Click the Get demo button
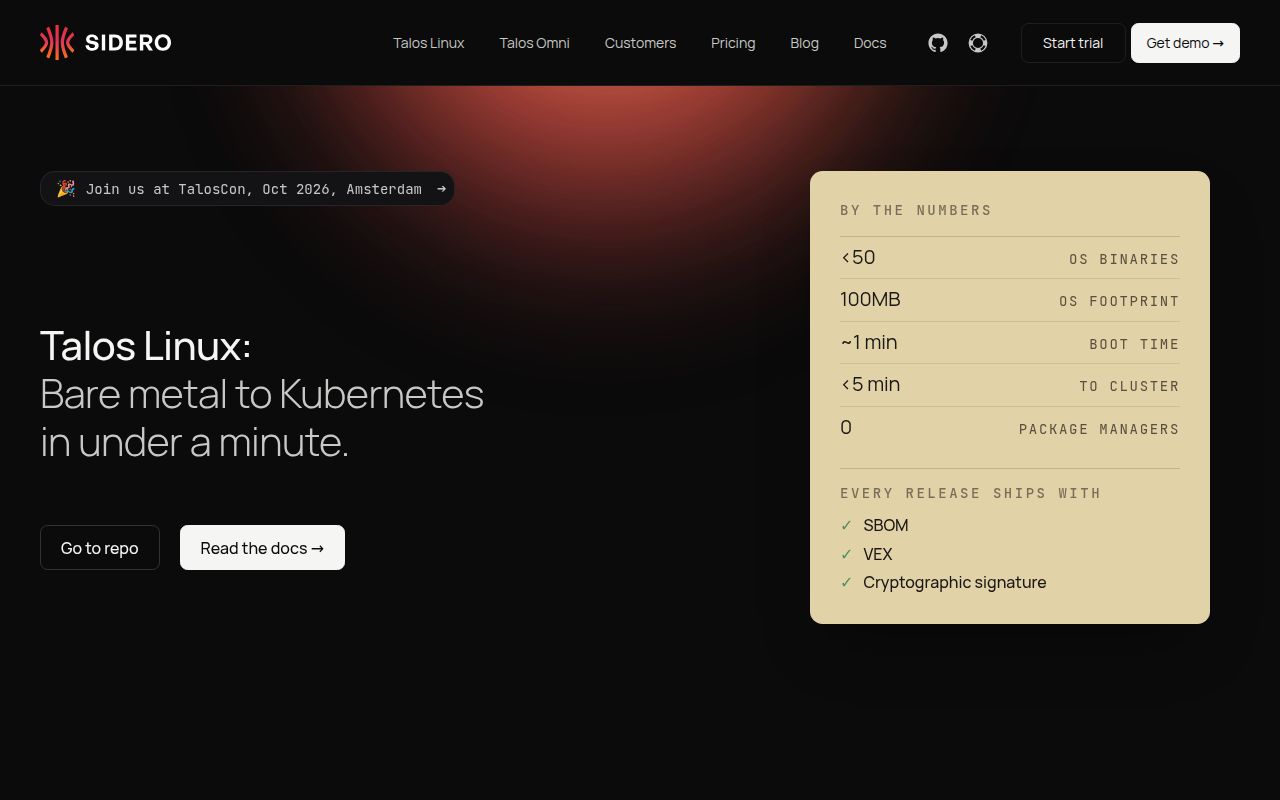The image size is (1280, 800). click(1185, 43)
